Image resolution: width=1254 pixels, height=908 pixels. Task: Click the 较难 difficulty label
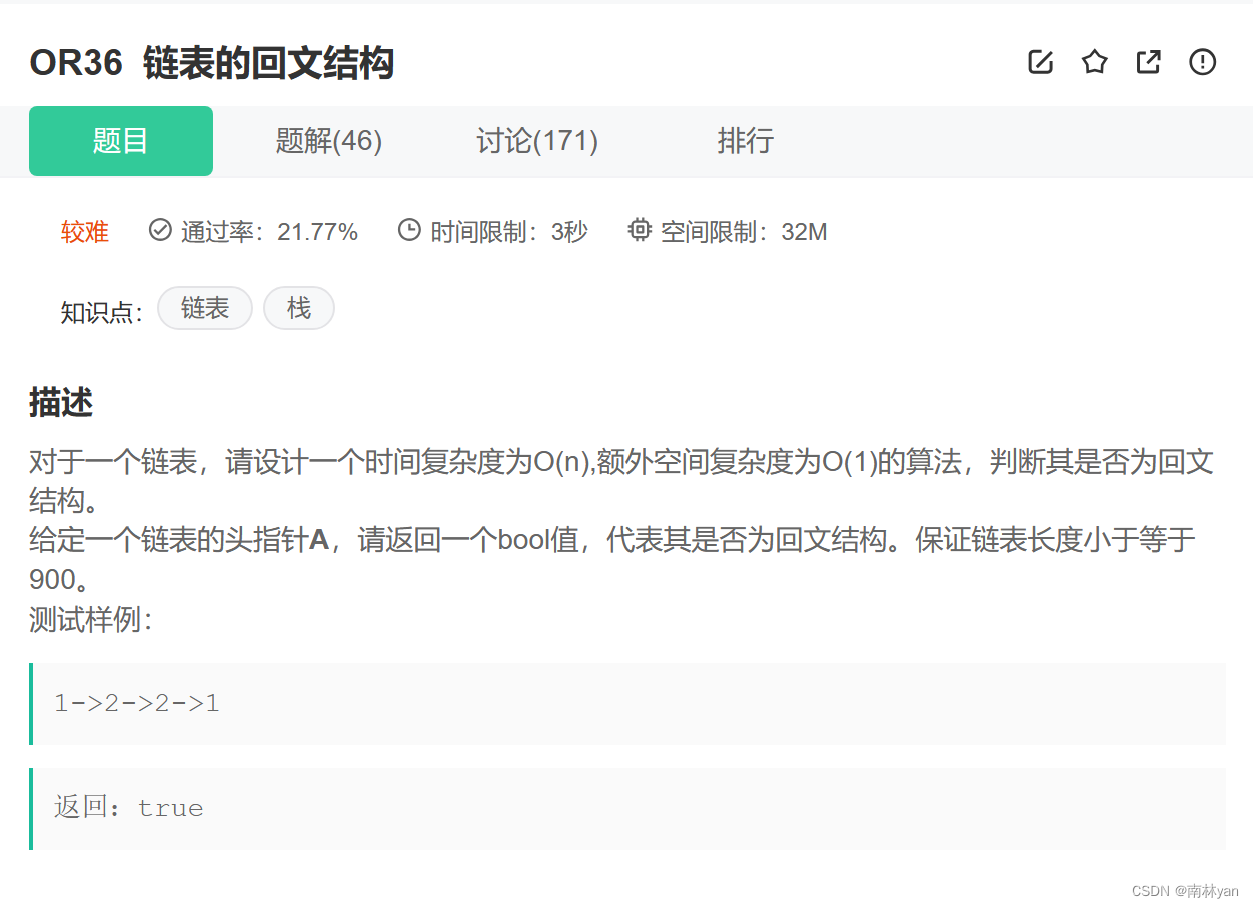[x=85, y=230]
